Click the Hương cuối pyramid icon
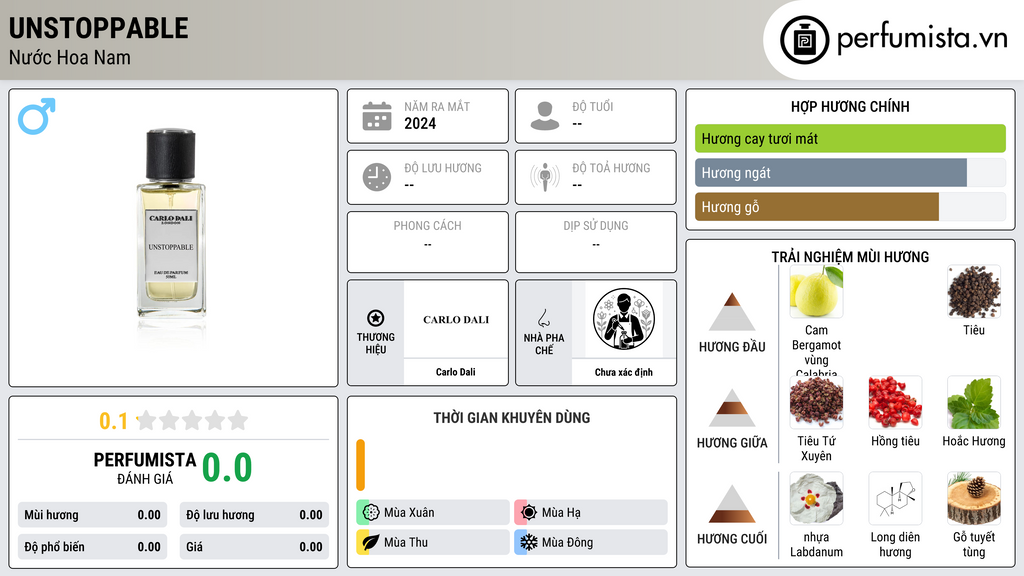This screenshot has width=1024, height=576. tap(732, 504)
